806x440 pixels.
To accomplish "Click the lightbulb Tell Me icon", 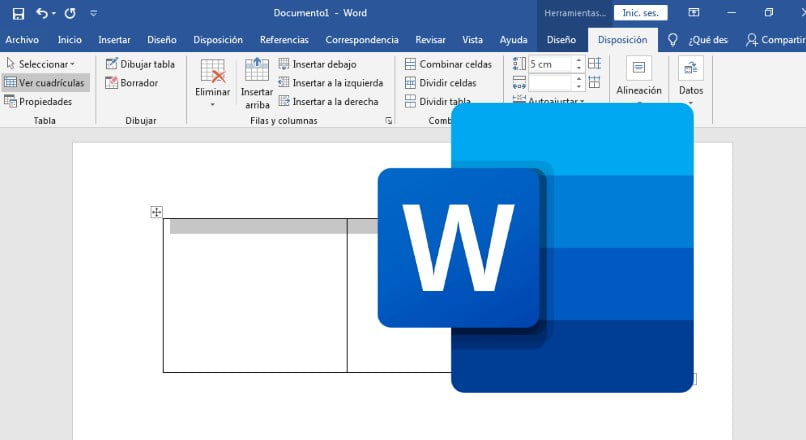I will click(x=672, y=40).
